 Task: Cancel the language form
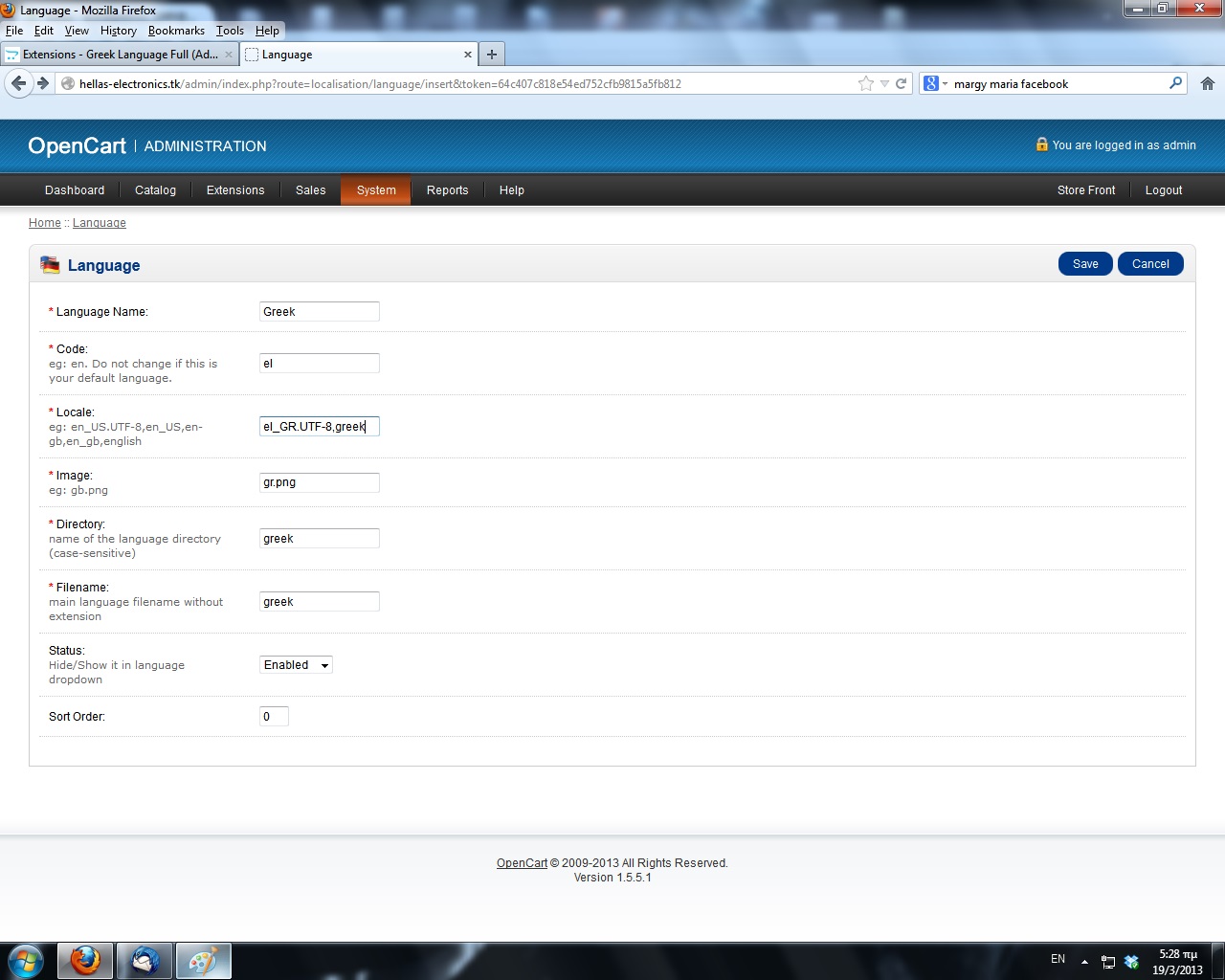pyautogui.click(x=1150, y=264)
